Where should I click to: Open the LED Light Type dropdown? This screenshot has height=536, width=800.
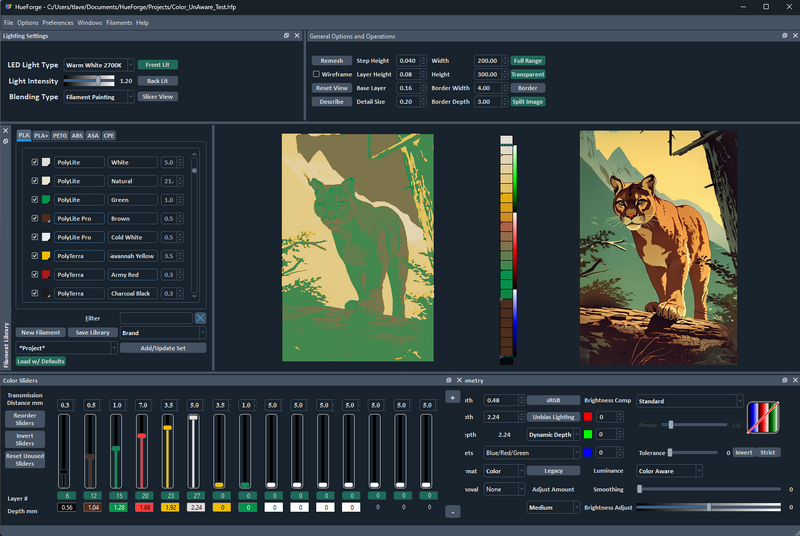(99, 65)
